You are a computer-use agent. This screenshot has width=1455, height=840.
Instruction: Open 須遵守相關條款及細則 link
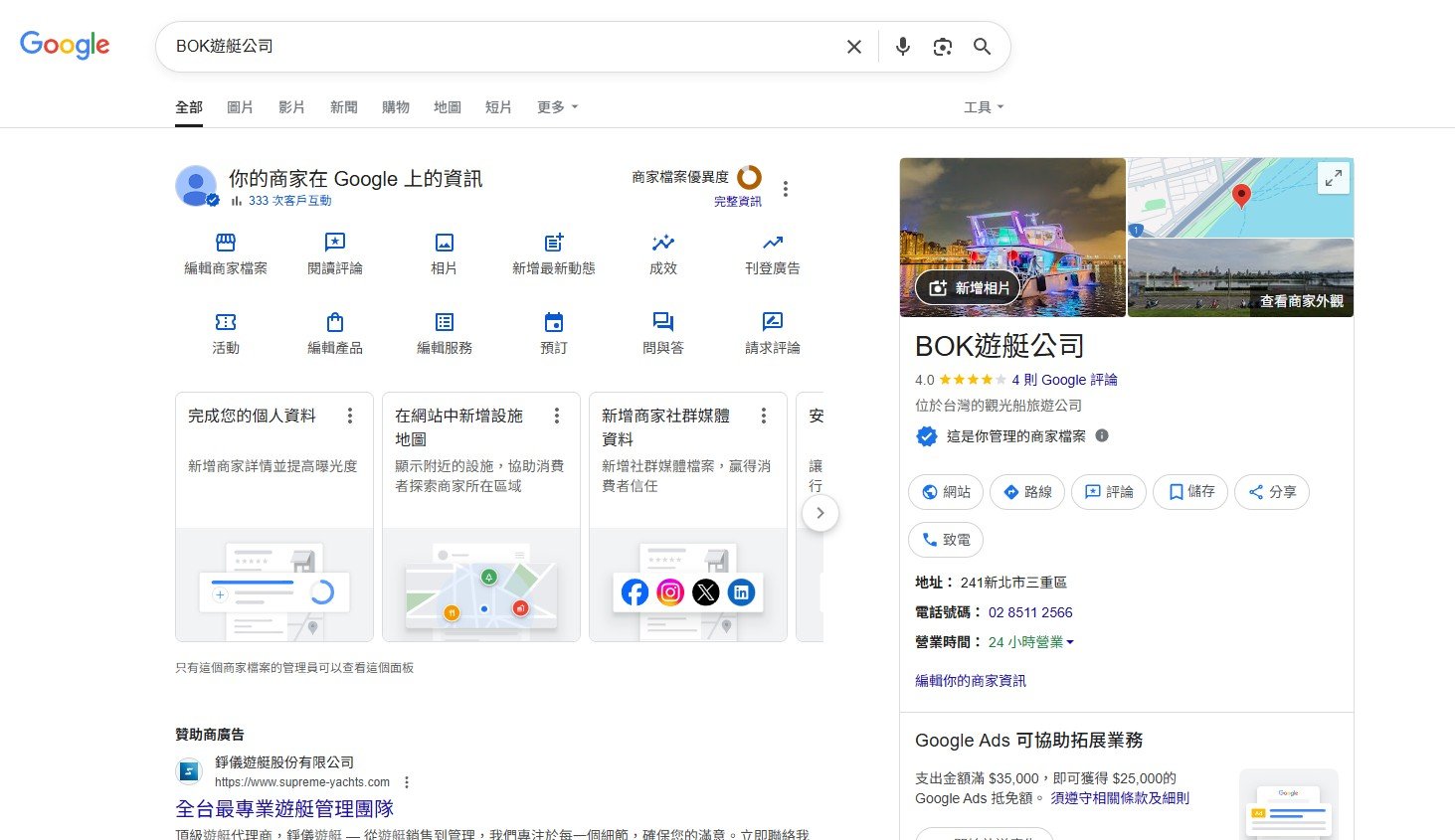(x=1120, y=798)
